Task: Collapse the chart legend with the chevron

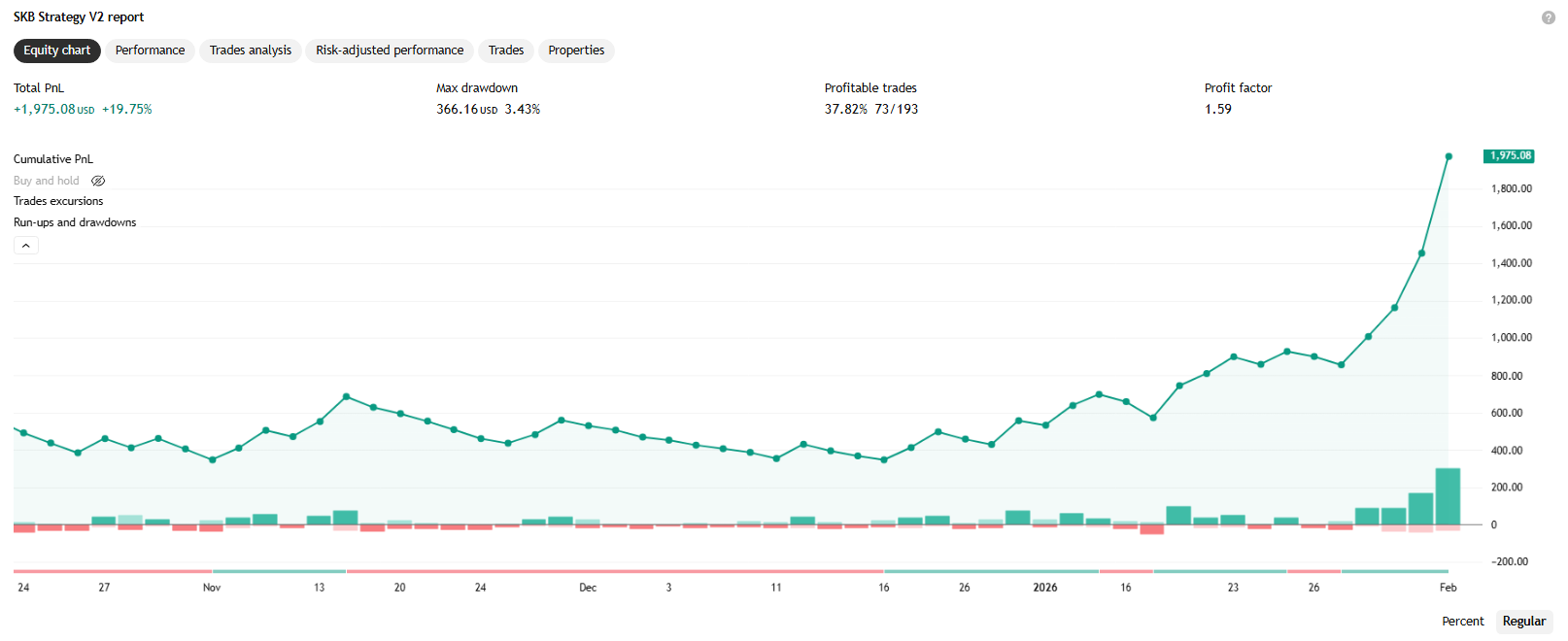Action: click(x=26, y=246)
